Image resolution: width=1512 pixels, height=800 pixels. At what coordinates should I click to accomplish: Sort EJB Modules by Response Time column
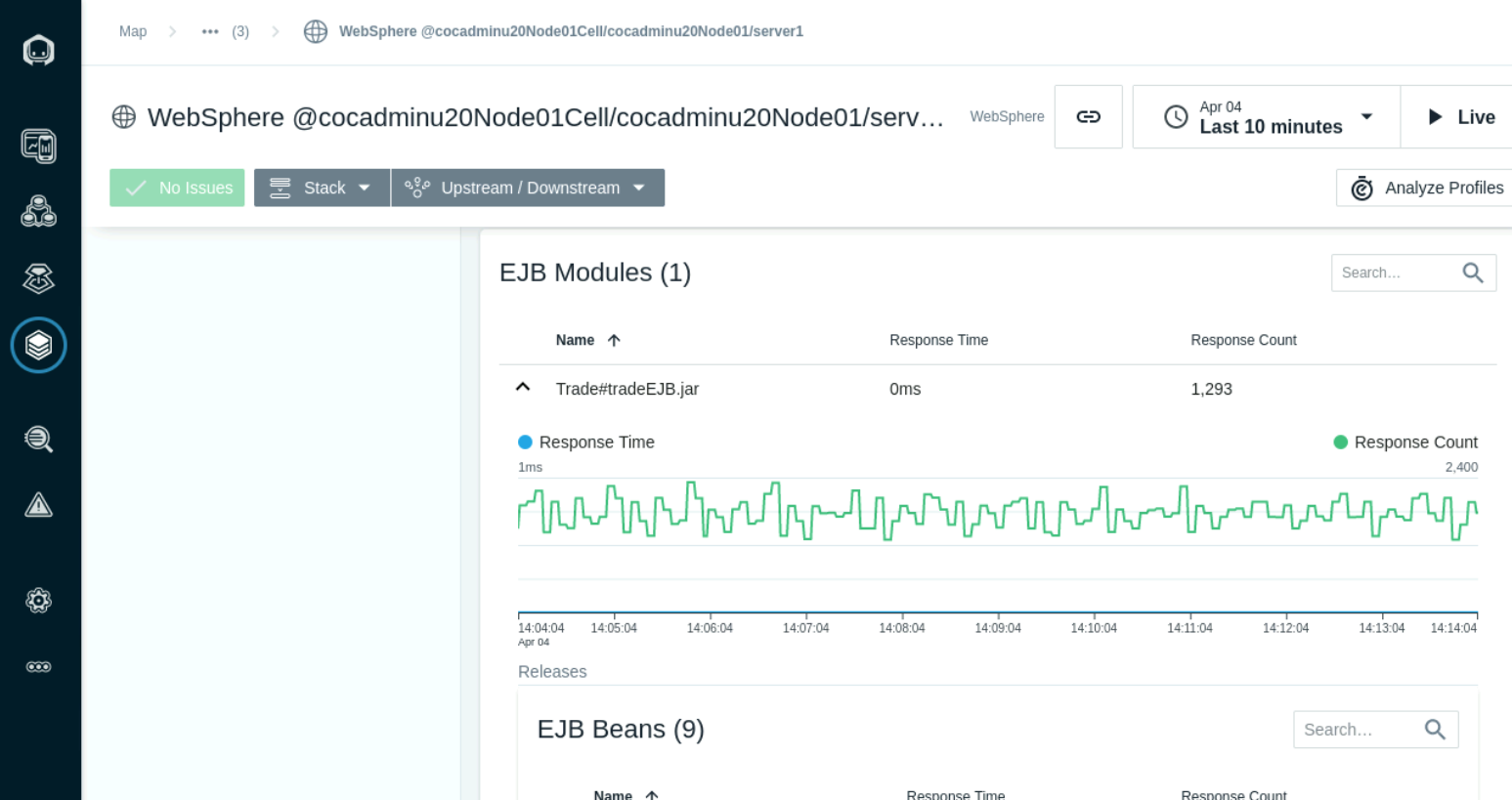click(938, 340)
